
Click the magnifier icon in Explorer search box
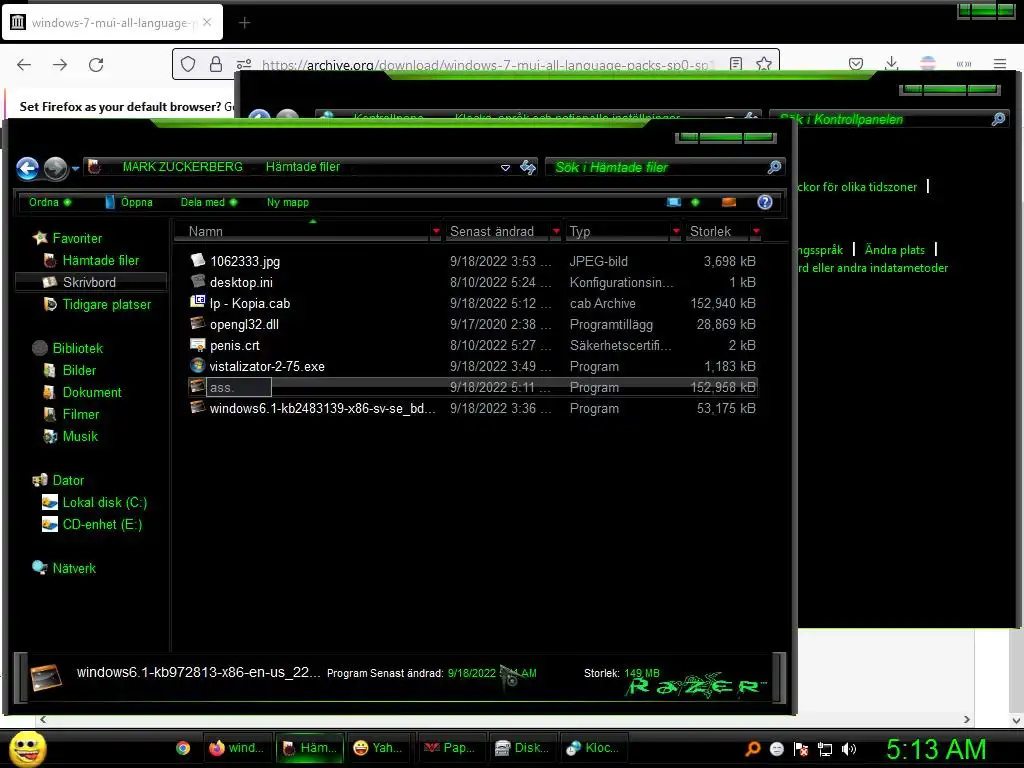pyautogui.click(x=775, y=167)
